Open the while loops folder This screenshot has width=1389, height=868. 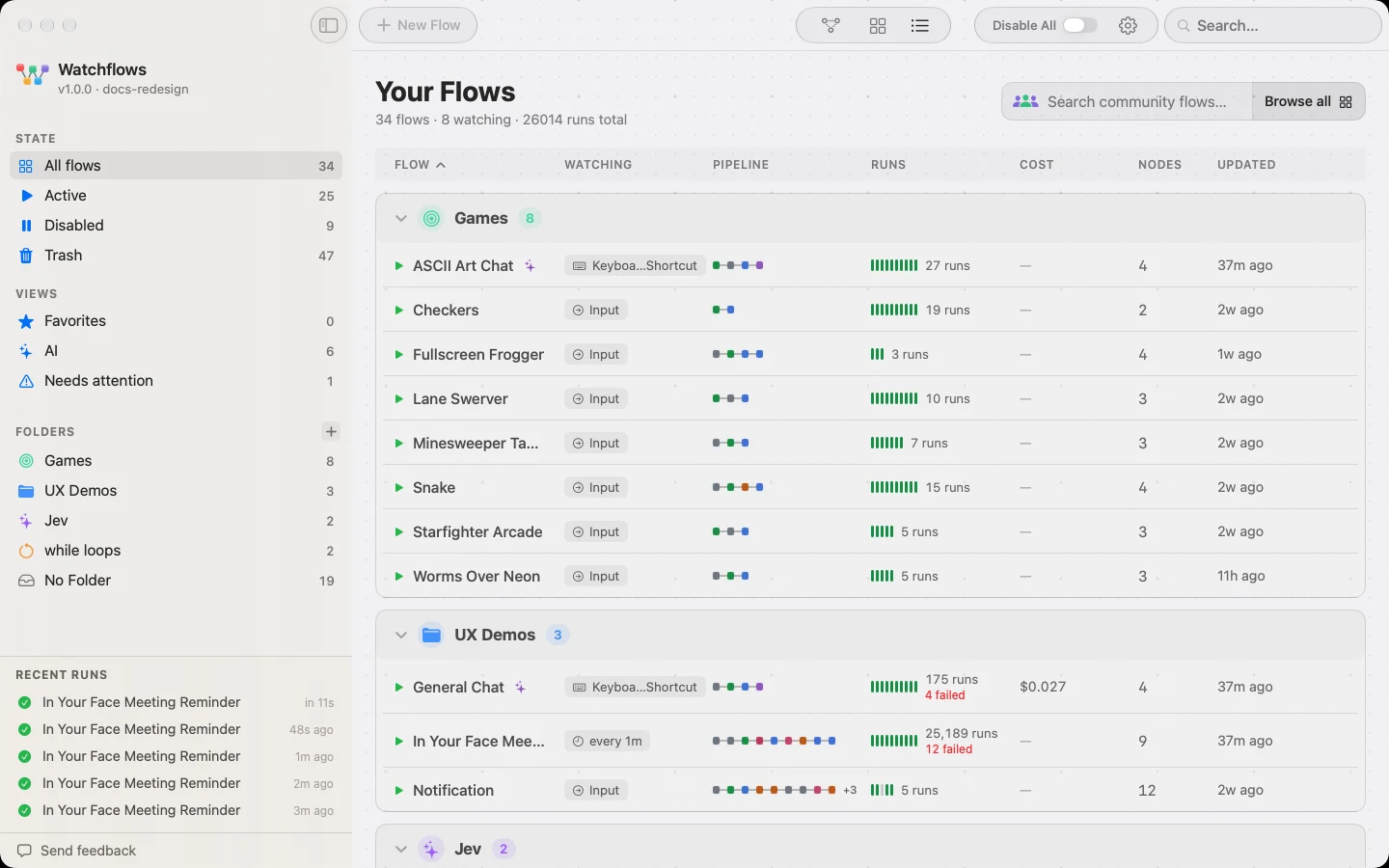pos(176,550)
